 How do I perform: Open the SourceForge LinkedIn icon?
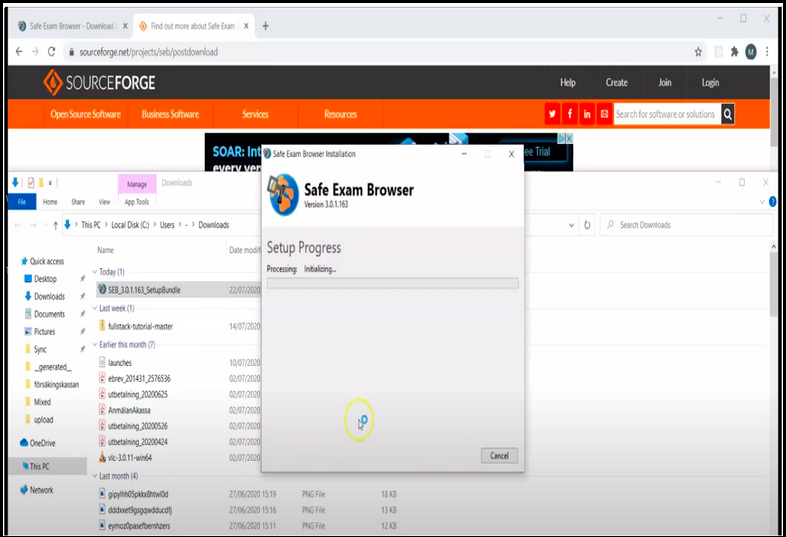pos(587,114)
